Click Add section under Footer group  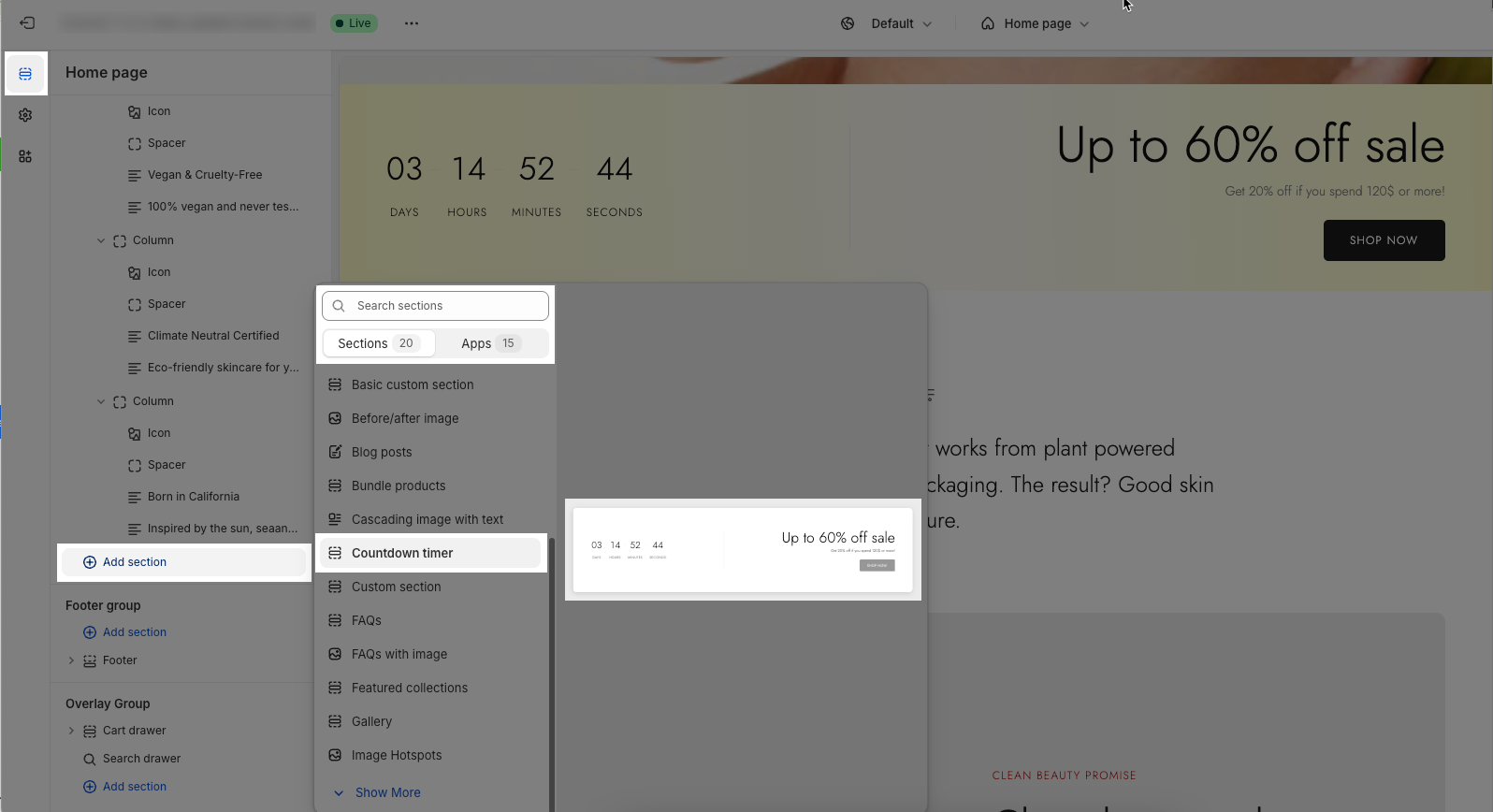pos(134,632)
